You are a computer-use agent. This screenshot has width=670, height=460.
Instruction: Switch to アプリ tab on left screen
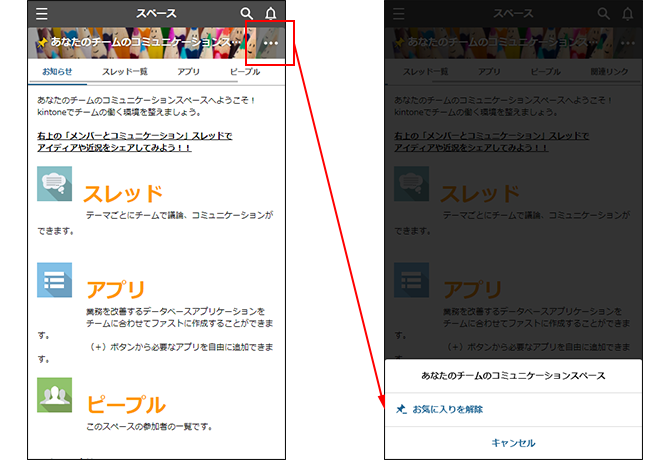pyautogui.click(x=189, y=73)
